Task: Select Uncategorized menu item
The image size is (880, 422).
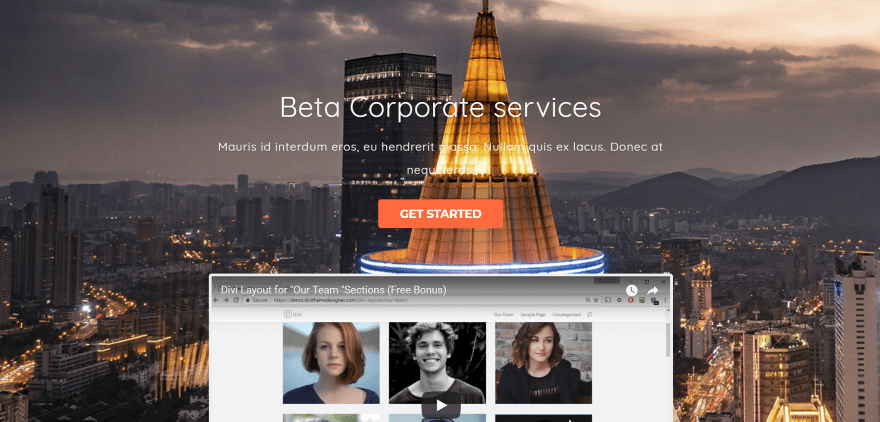Action: tap(566, 315)
